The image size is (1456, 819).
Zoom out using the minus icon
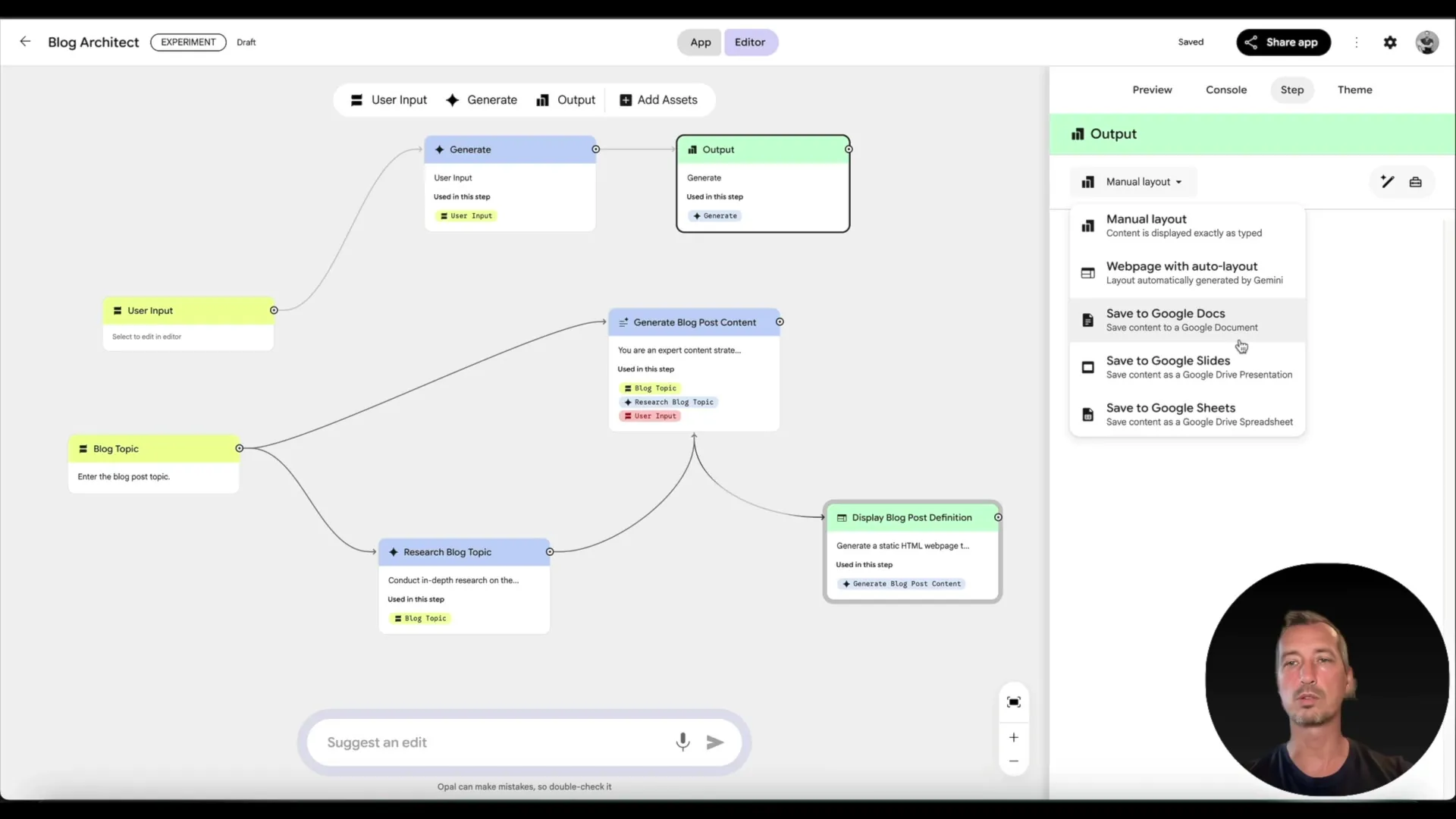1014,761
